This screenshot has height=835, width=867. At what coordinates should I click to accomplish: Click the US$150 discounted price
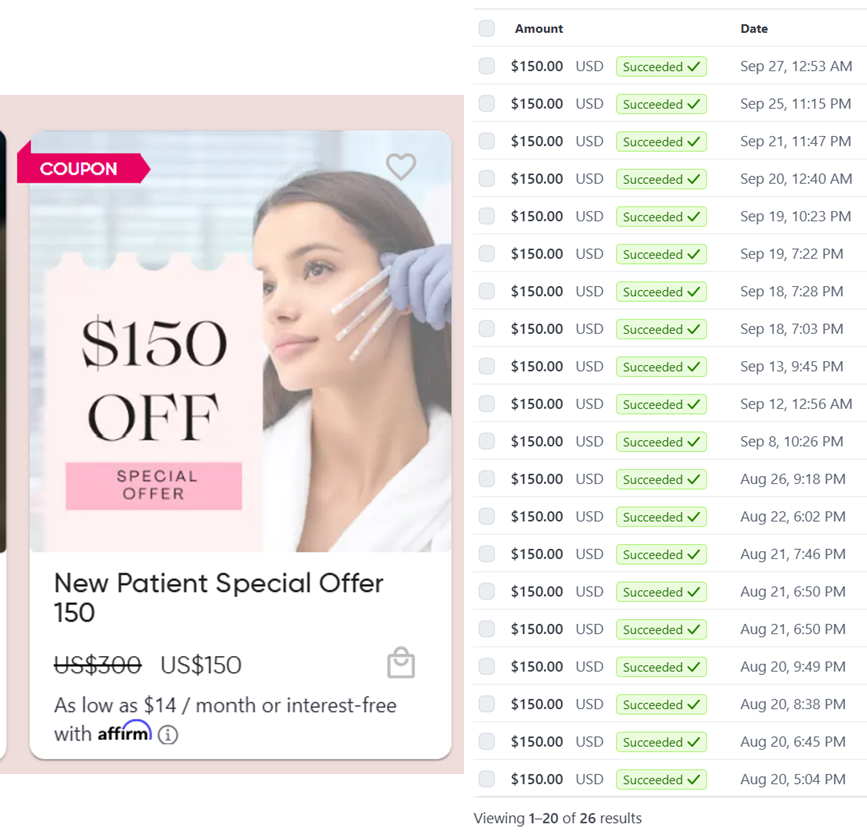(201, 665)
